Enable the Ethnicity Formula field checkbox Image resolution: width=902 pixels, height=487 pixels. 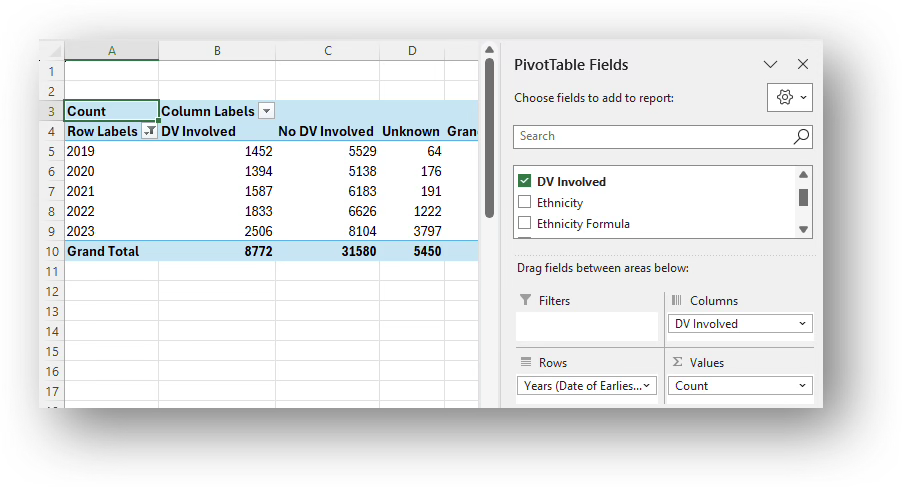coord(524,224)
